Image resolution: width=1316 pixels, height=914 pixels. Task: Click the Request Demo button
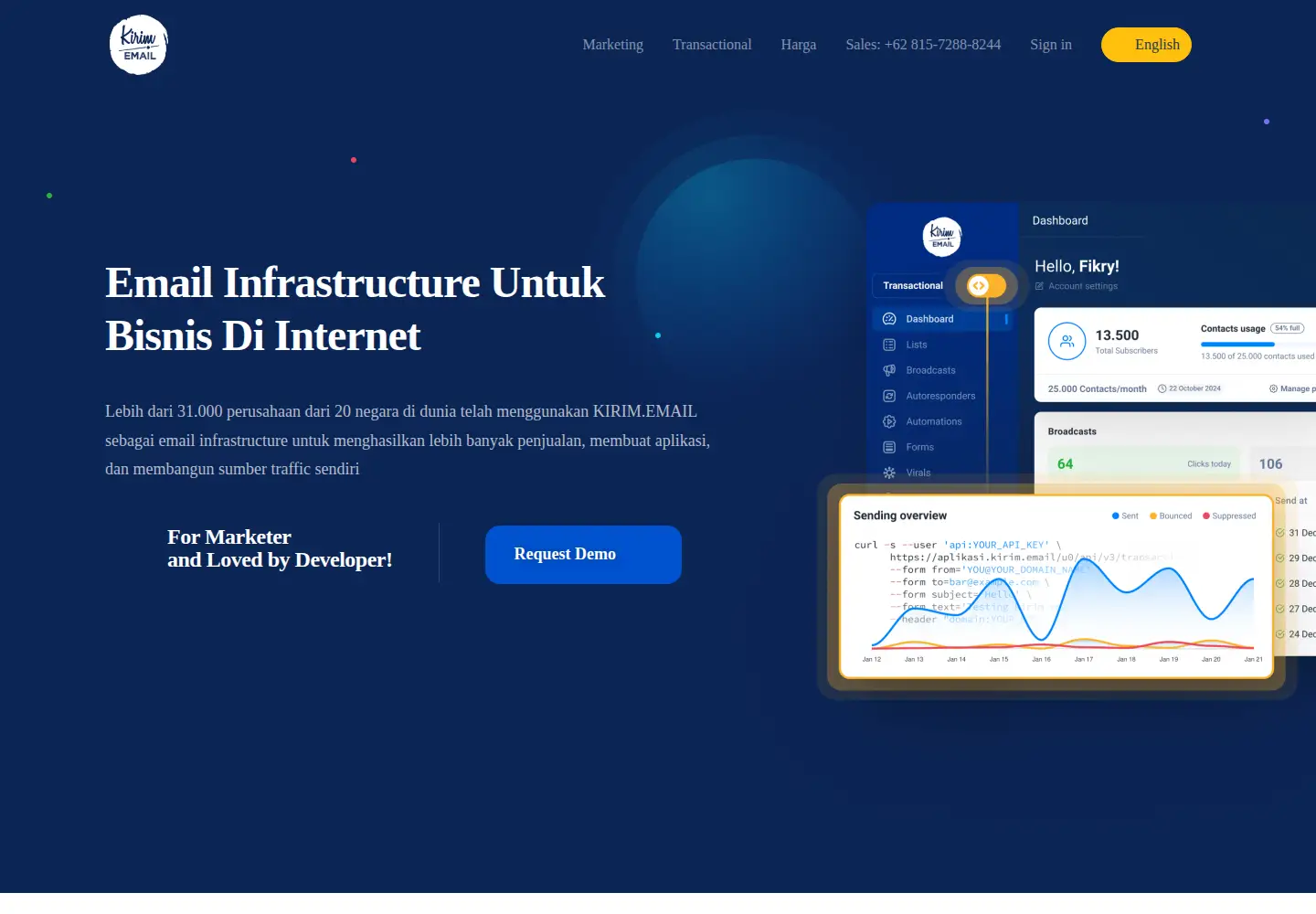583,555
